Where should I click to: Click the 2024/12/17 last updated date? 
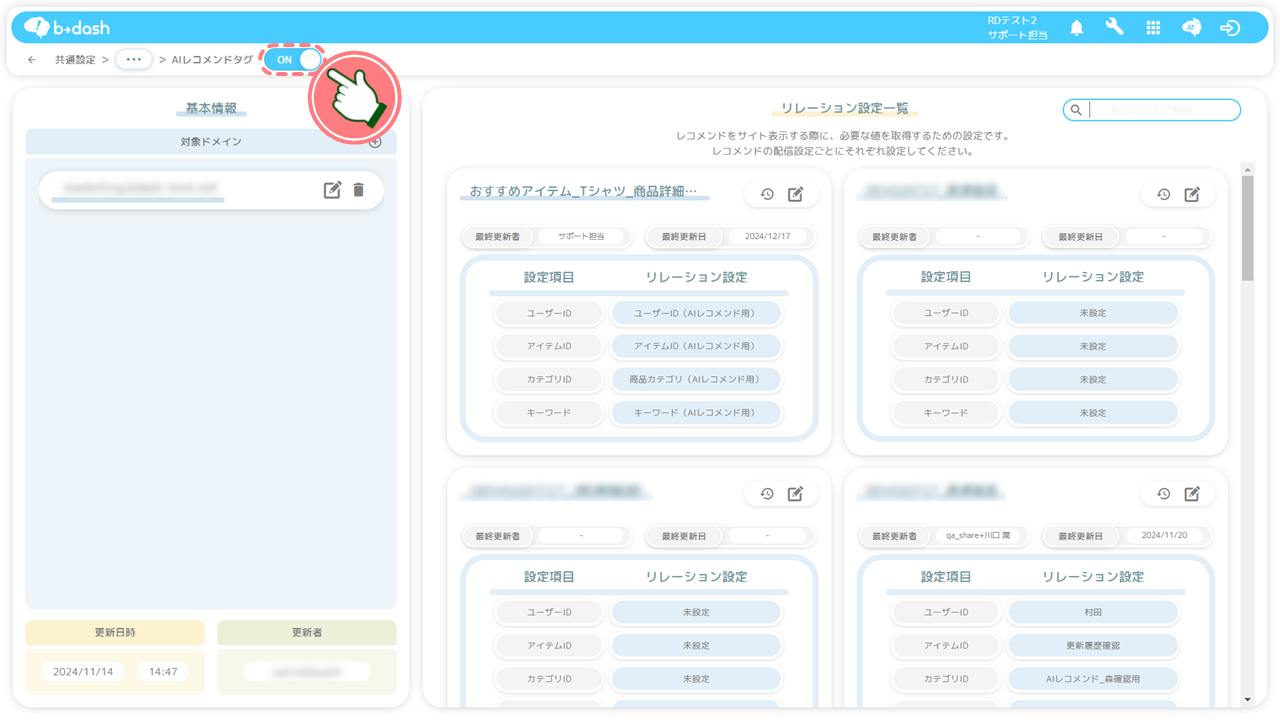click(767, 237)
